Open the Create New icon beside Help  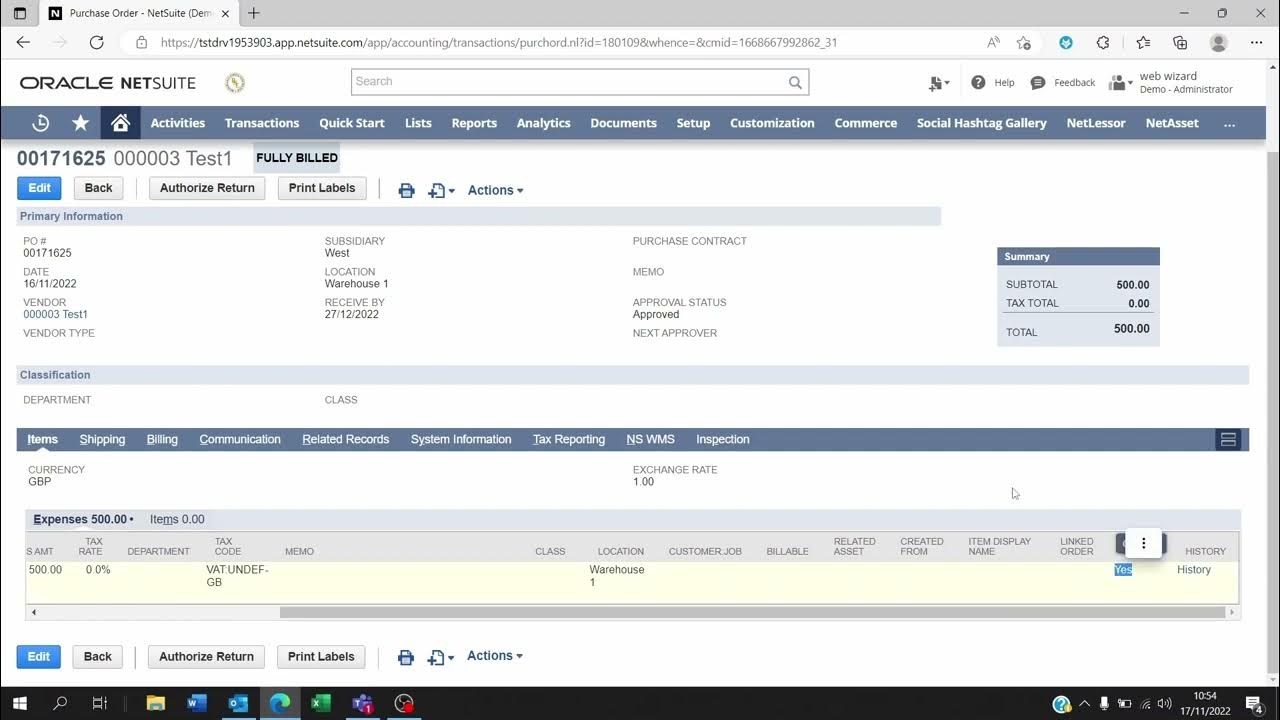[x=938, y=83]
